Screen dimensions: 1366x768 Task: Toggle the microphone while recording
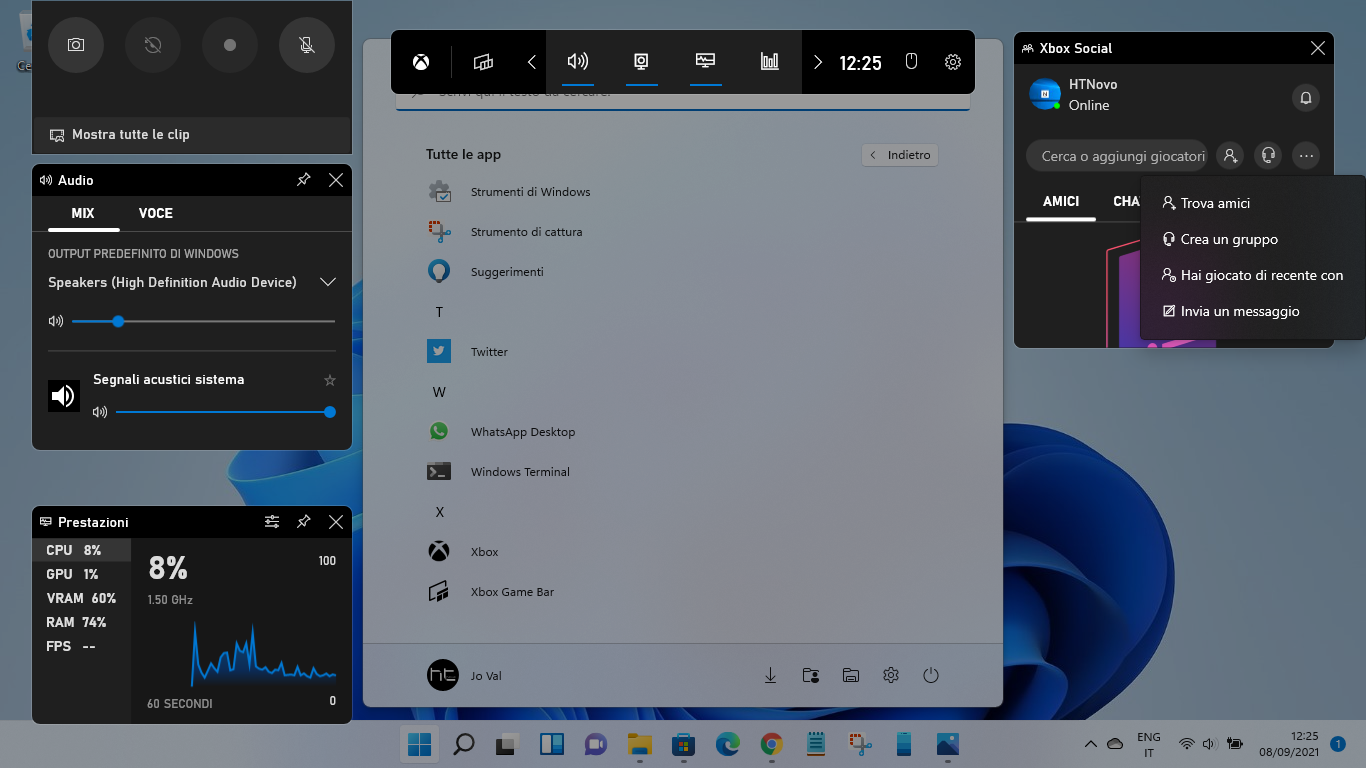[307, 45]
